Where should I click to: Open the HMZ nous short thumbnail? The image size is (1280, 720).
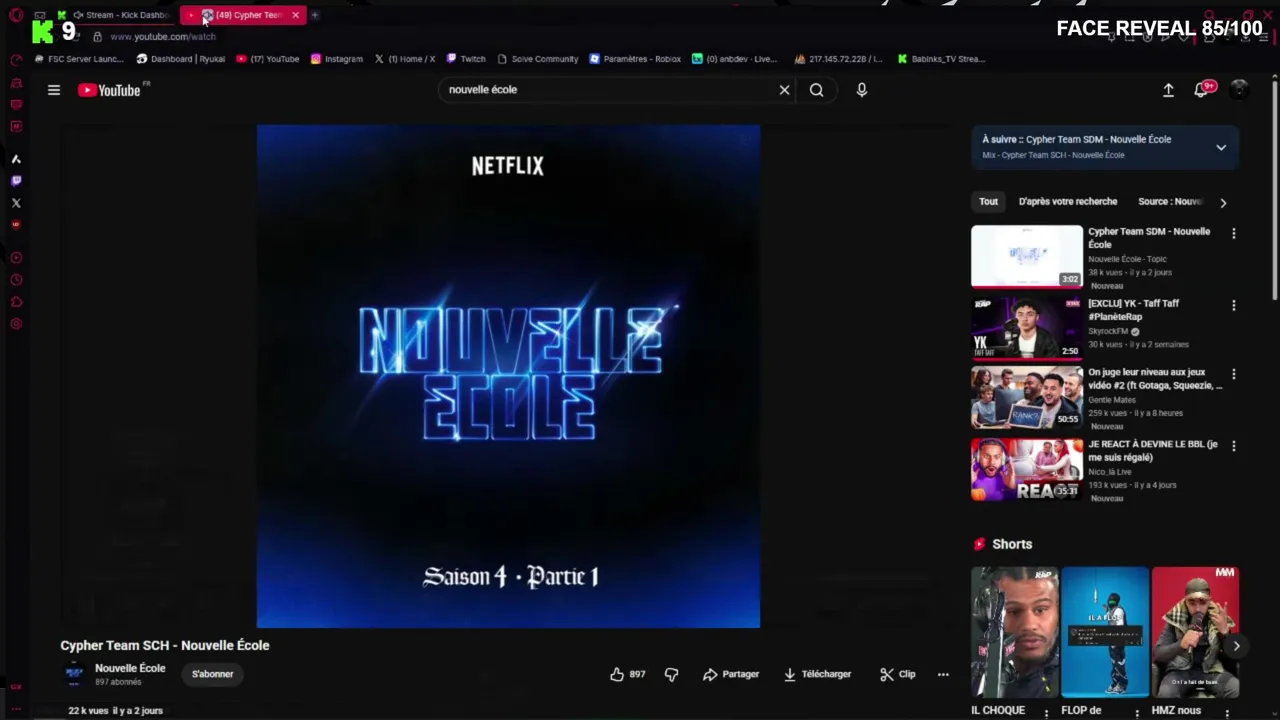(x=1195, y=632)
